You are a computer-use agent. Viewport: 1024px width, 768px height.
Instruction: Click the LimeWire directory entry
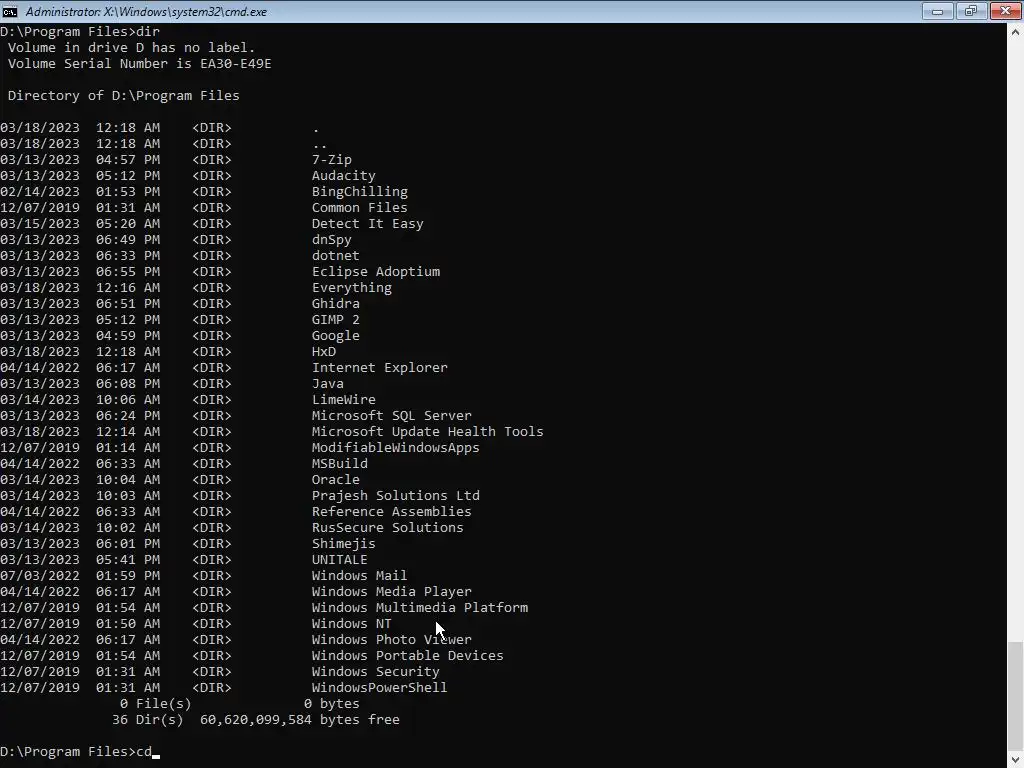(x=344, y=400)
